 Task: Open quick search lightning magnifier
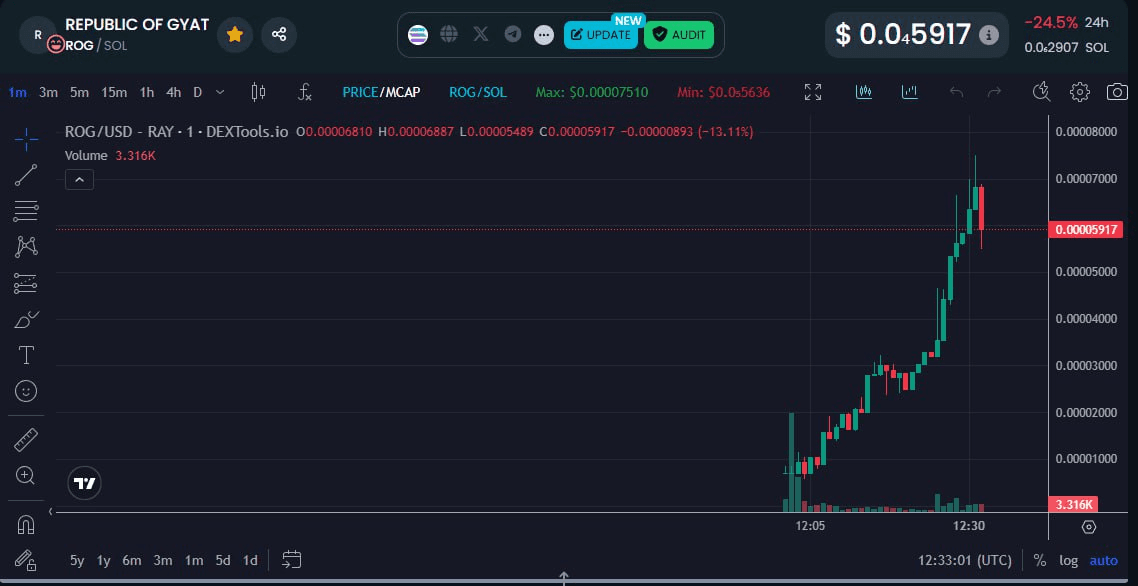click(1041, 91)
